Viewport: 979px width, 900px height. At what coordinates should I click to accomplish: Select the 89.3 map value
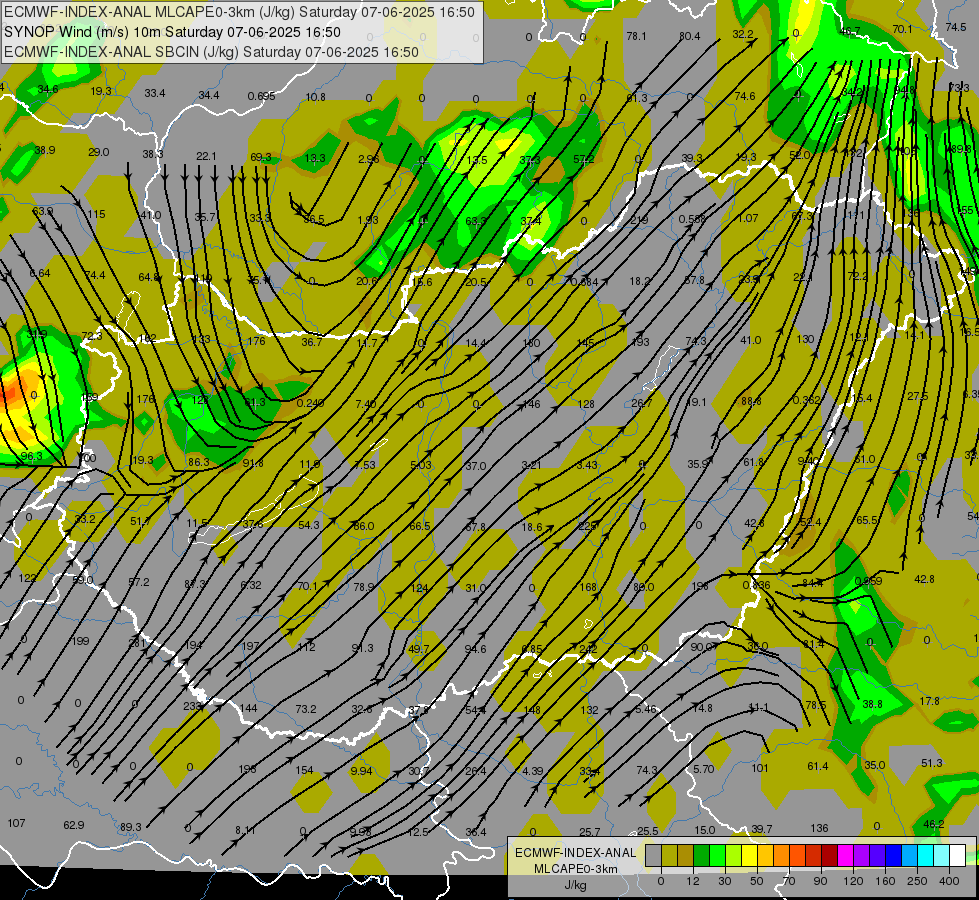tap(130, 827)
